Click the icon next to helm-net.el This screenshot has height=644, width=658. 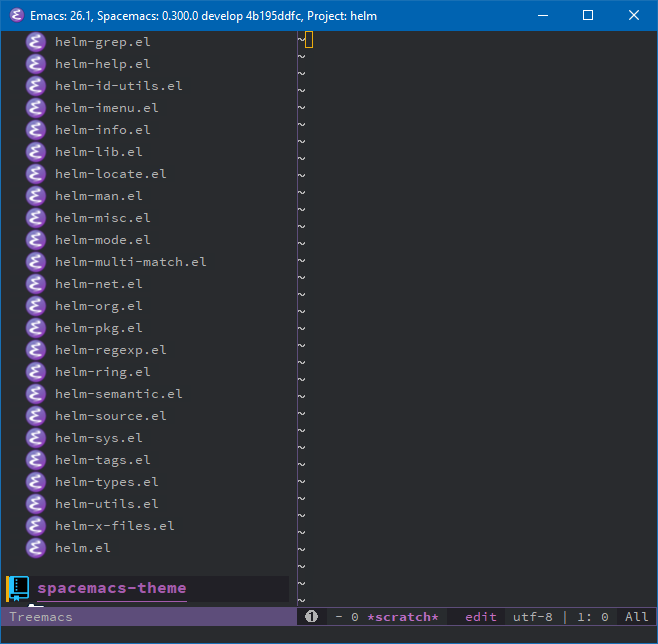tap(36, 284)
